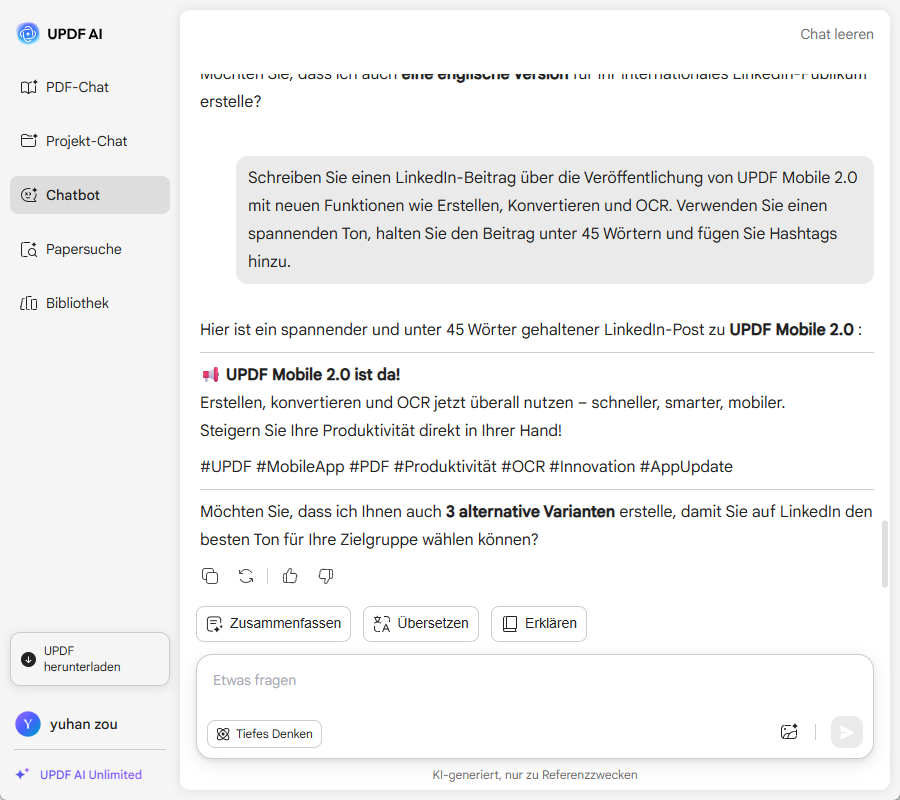Regenerate the response with the refresh icon

click(x=246, y=576)
